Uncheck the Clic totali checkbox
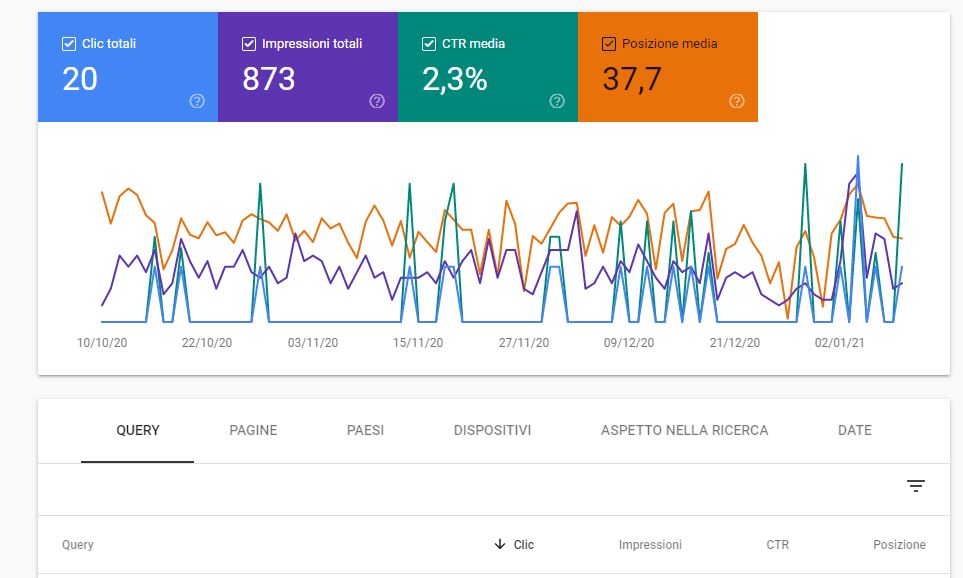Viewport: 963px width, 578px height. coord(69,44)
